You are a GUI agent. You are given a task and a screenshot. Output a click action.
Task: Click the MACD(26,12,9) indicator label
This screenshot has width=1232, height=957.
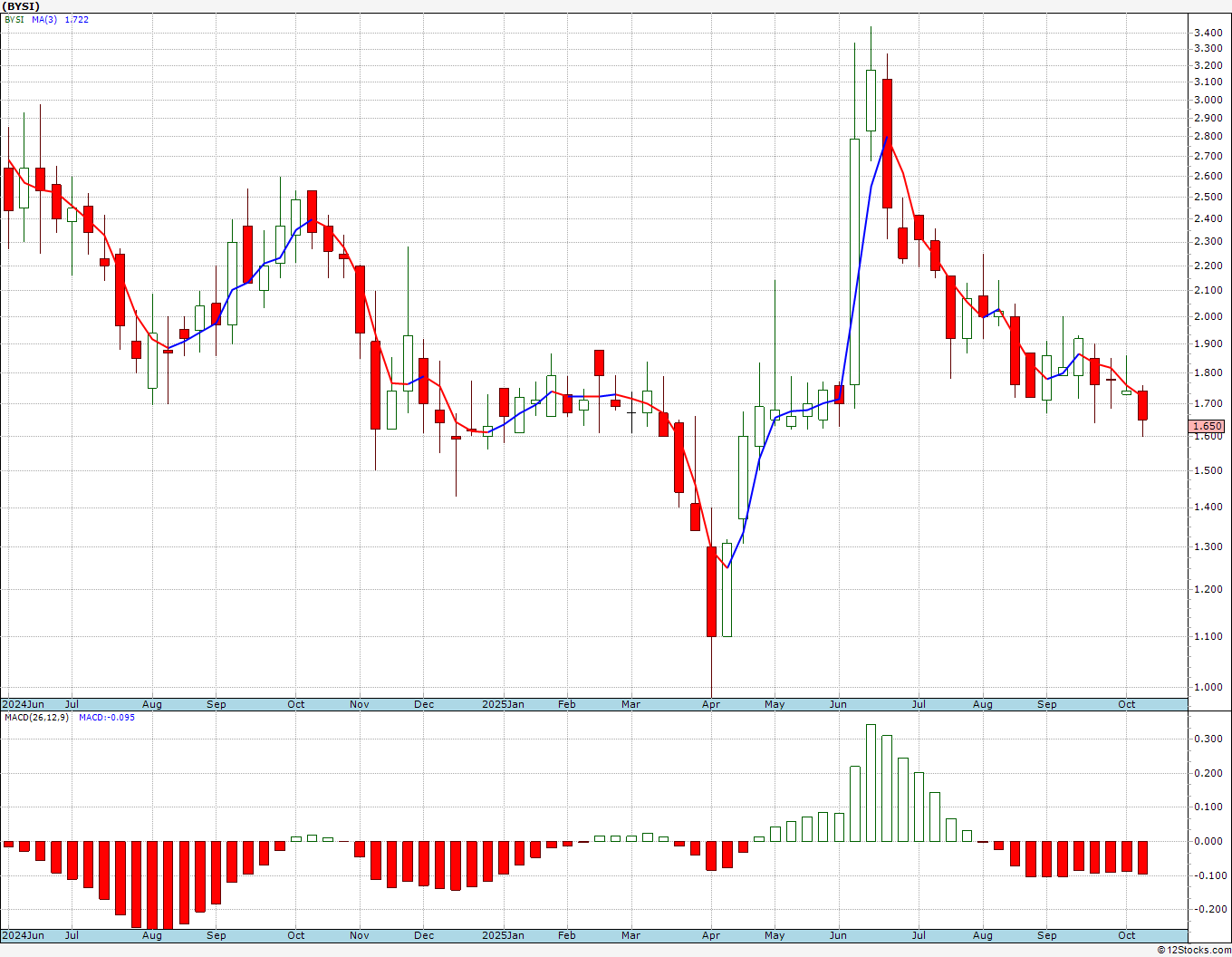pos(36,718)
